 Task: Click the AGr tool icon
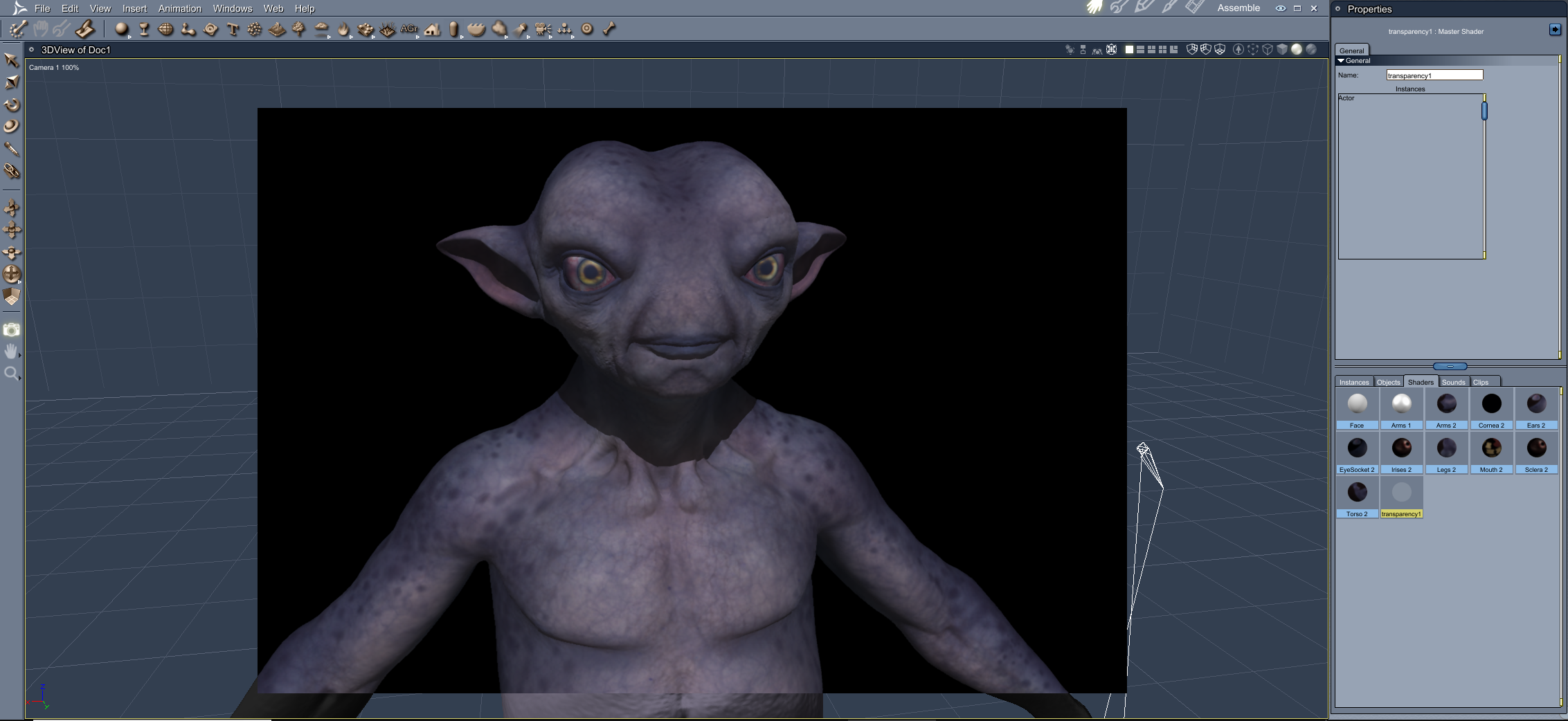tap(409, 29)
